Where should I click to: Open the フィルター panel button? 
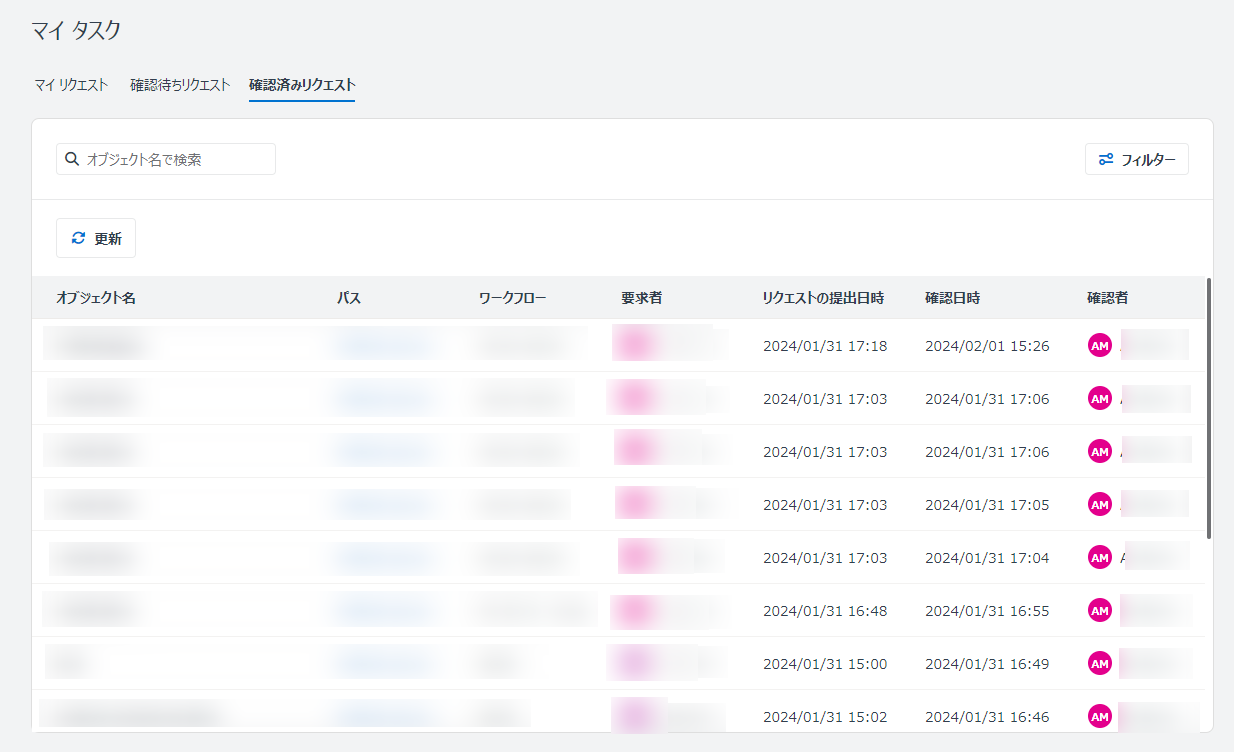(1136, 159)
